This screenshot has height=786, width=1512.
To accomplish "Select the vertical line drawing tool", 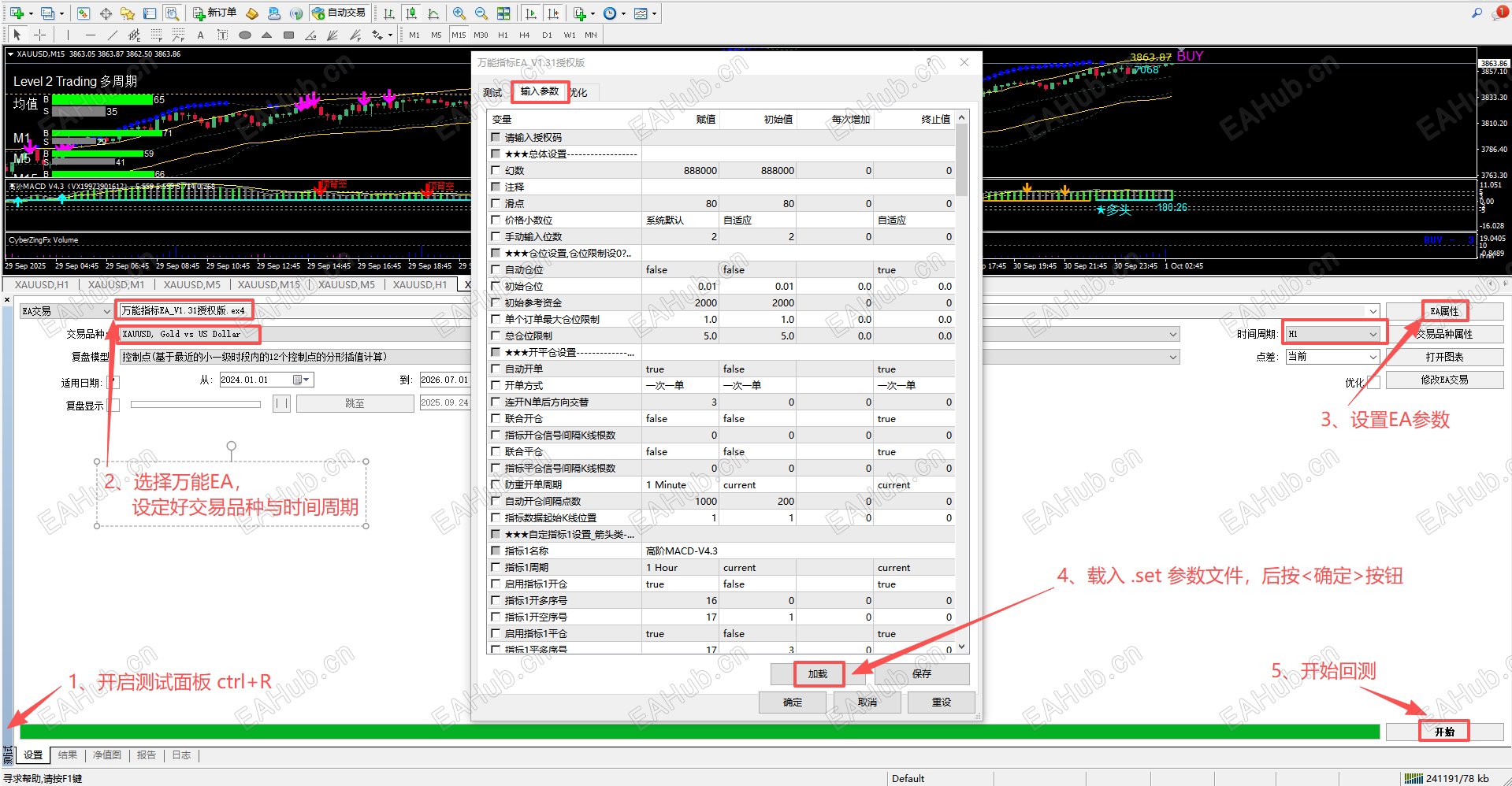I will pos(68,35).
